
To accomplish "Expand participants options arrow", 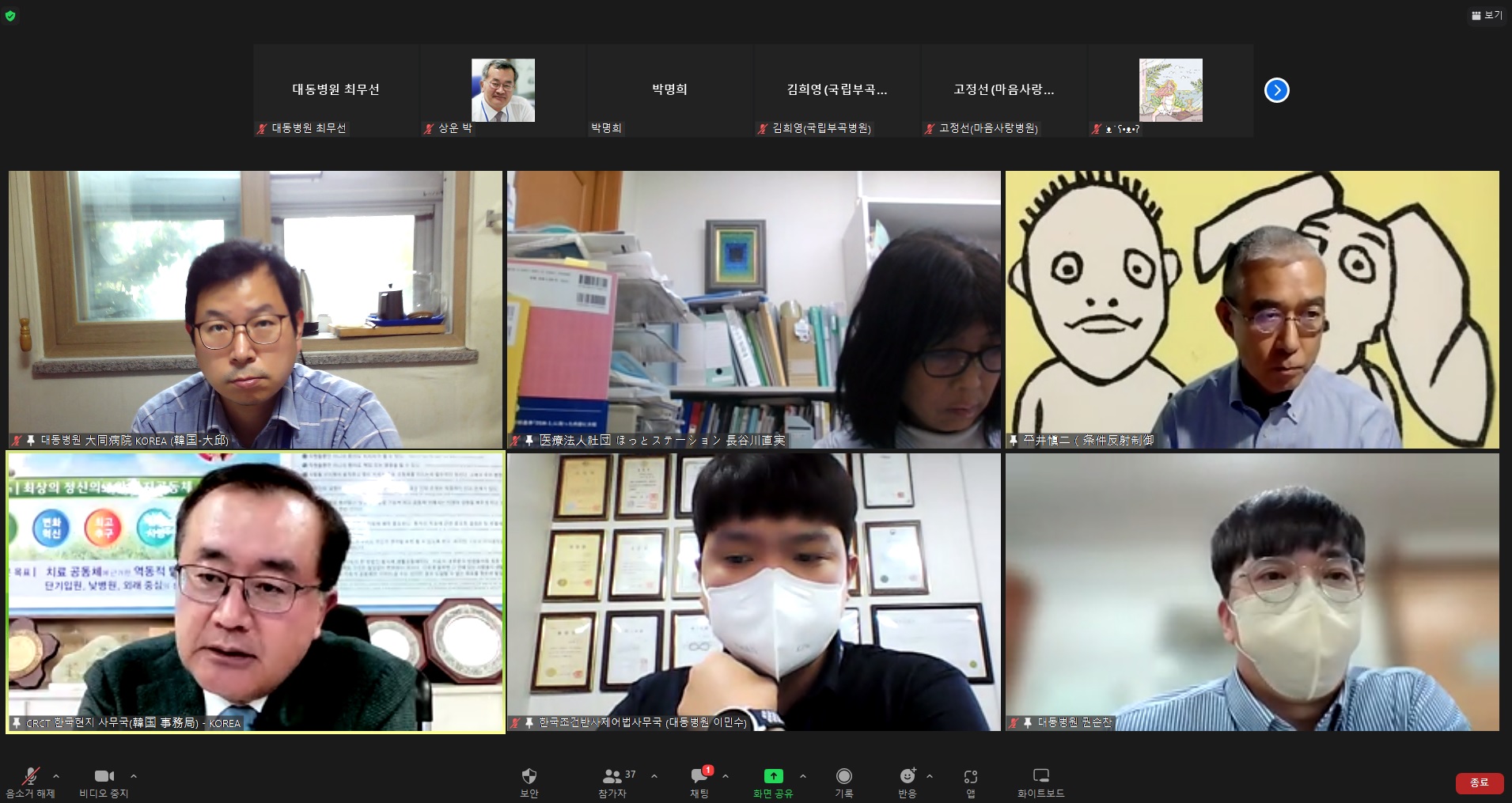I will (654, 776).
